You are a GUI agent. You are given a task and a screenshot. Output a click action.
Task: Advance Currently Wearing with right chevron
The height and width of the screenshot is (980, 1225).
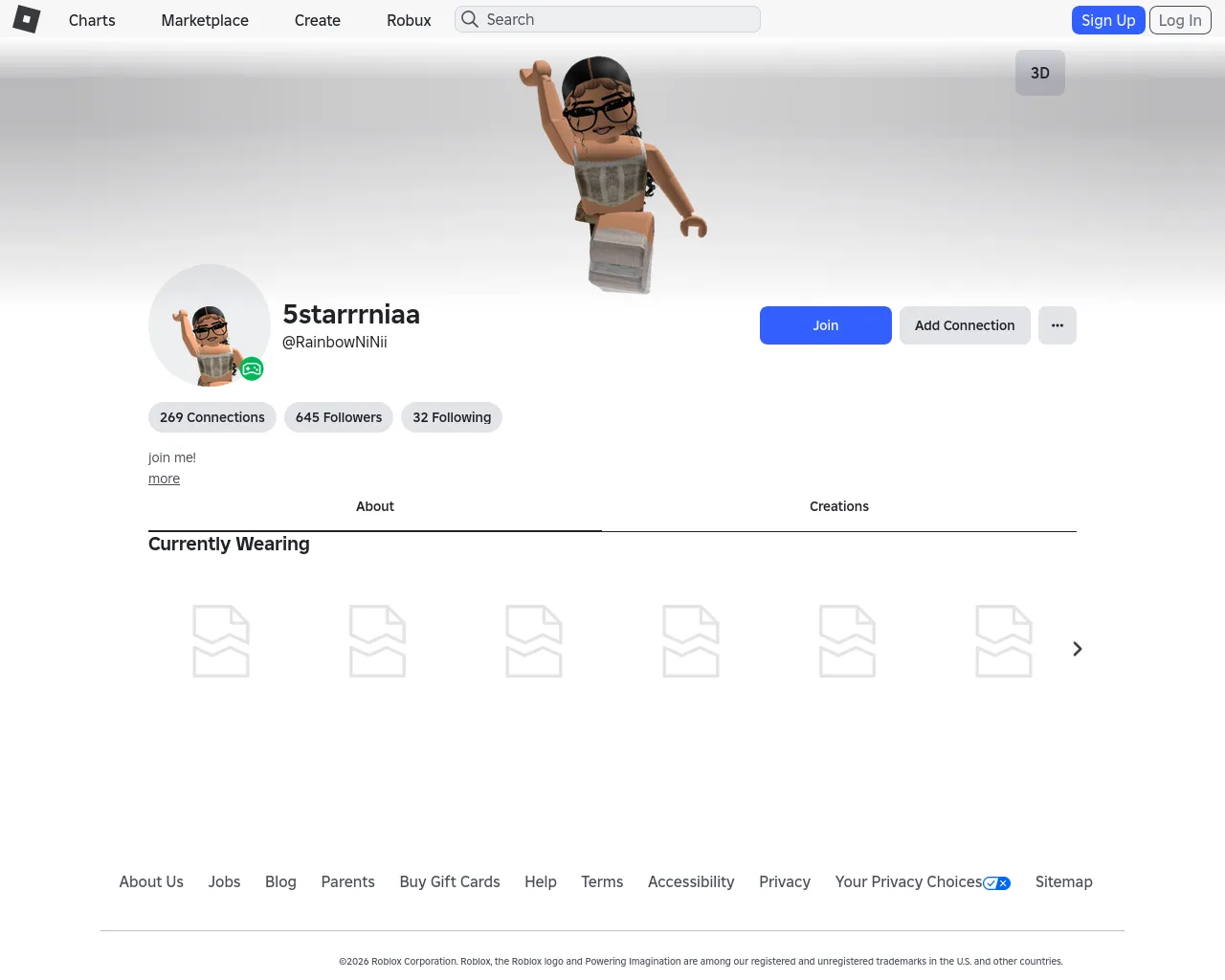click(1078, 649)
